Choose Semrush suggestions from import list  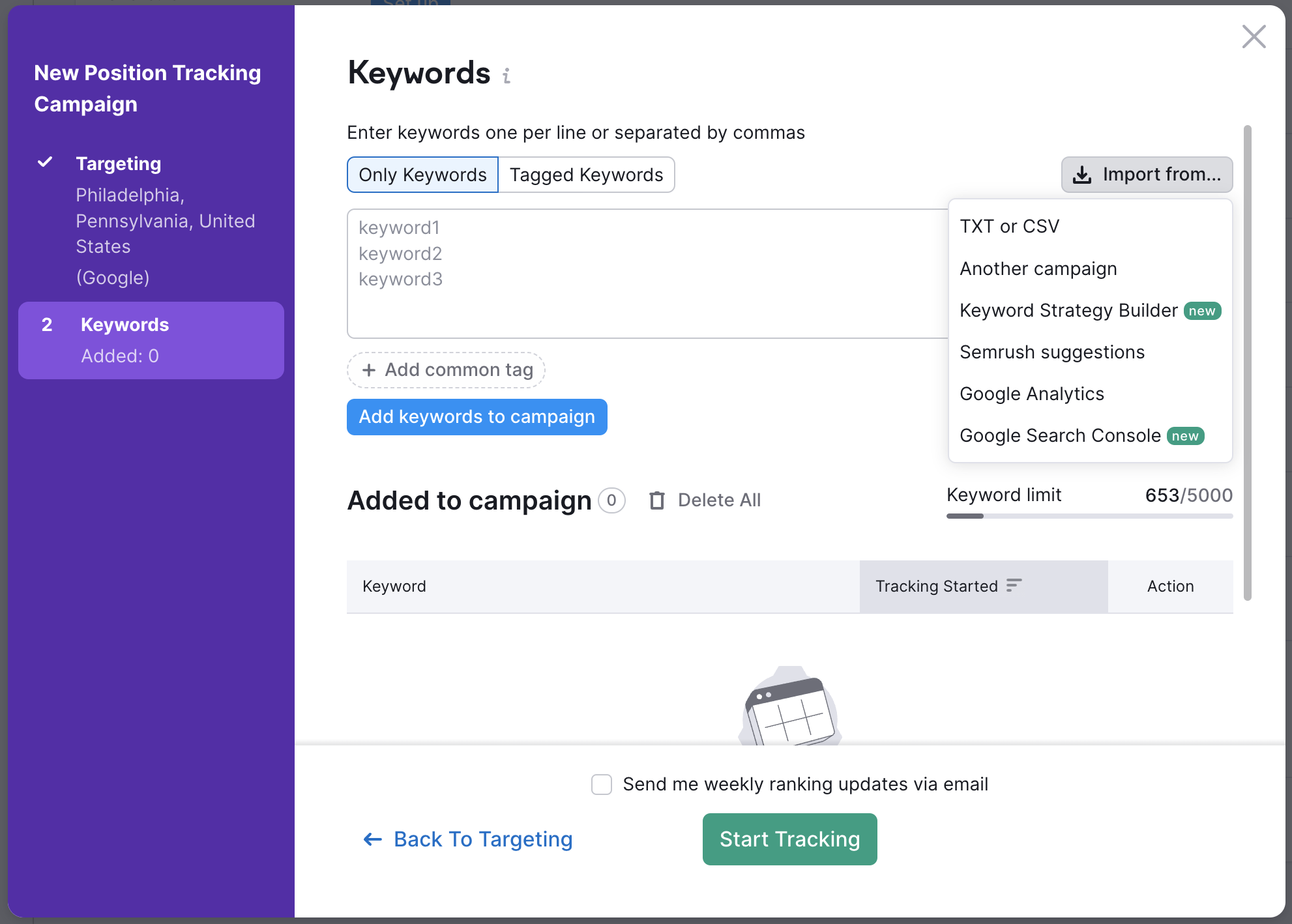pyautogui.click(x=1090, y=352)
